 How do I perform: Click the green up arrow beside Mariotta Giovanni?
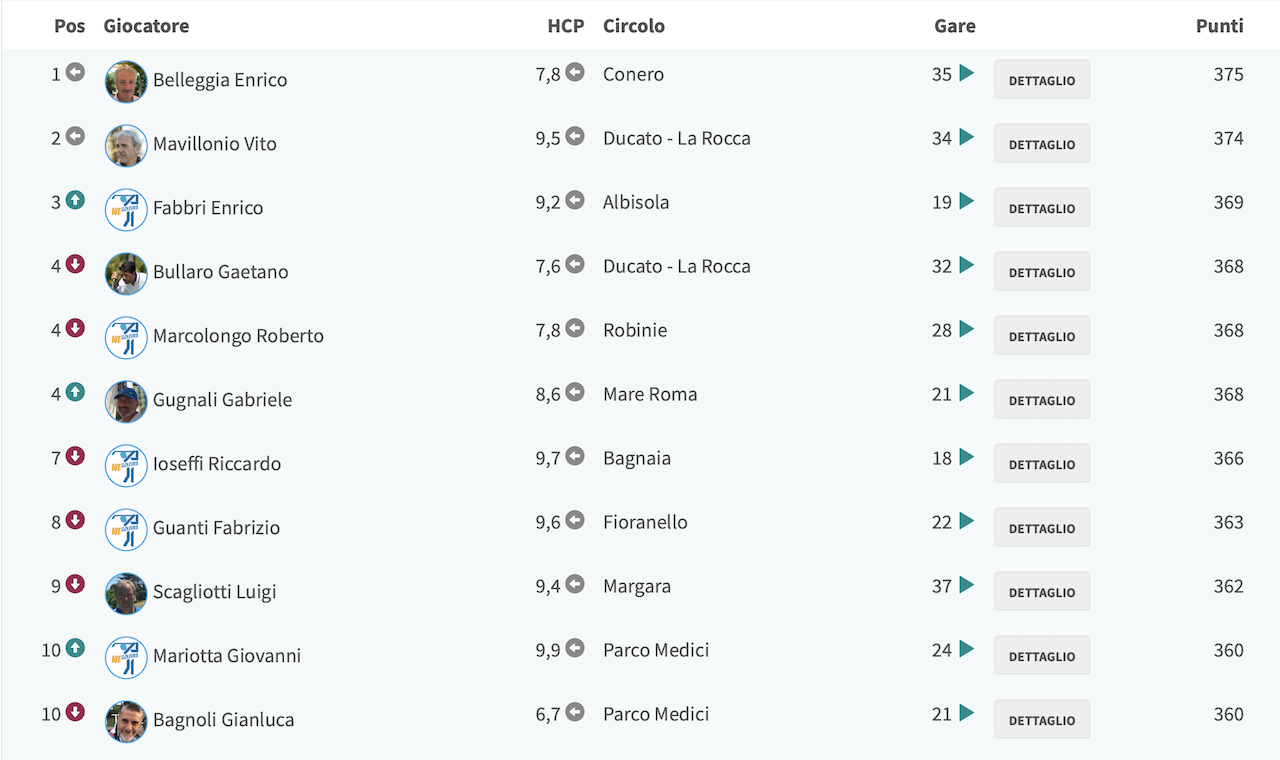click(x=75, y=649)
